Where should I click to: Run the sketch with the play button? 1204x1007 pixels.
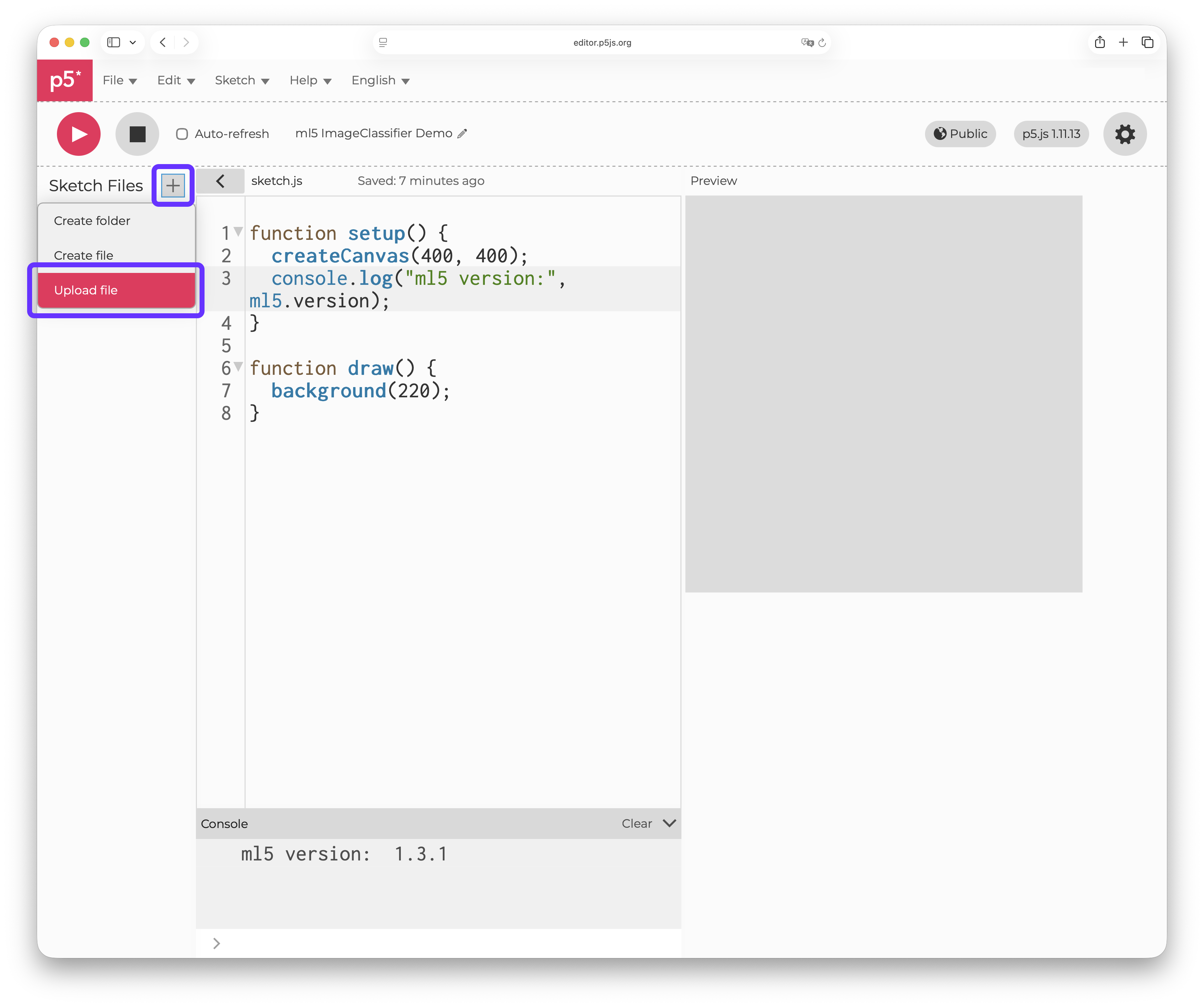click(78, 134)
